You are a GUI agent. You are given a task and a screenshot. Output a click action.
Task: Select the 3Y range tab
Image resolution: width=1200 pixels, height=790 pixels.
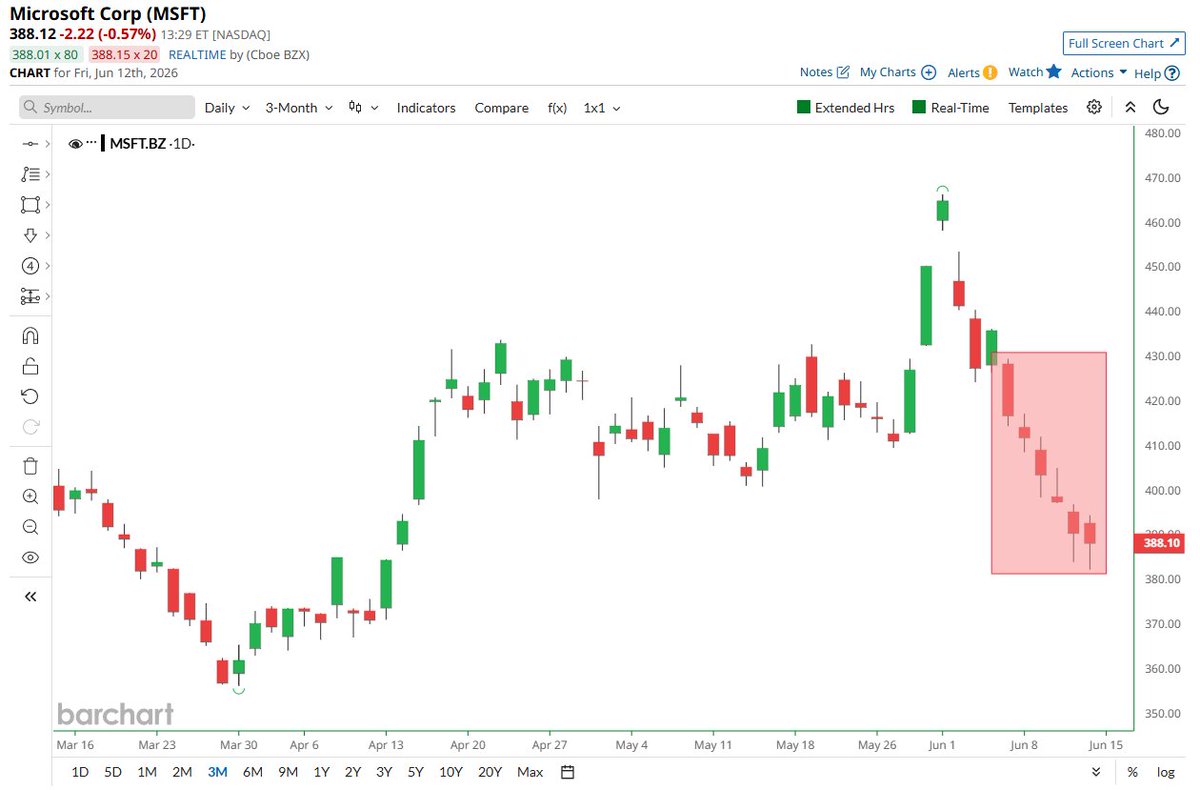coord(384,772)
